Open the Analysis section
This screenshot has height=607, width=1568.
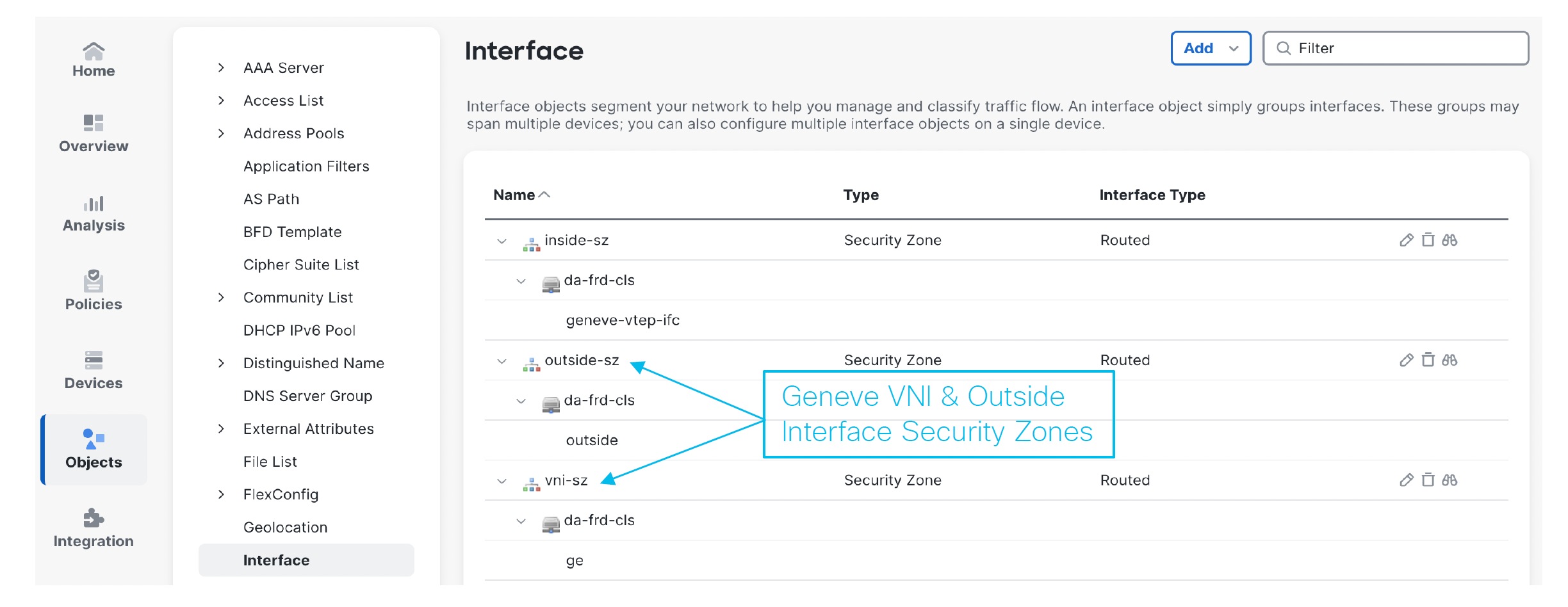tap(94, 213)
